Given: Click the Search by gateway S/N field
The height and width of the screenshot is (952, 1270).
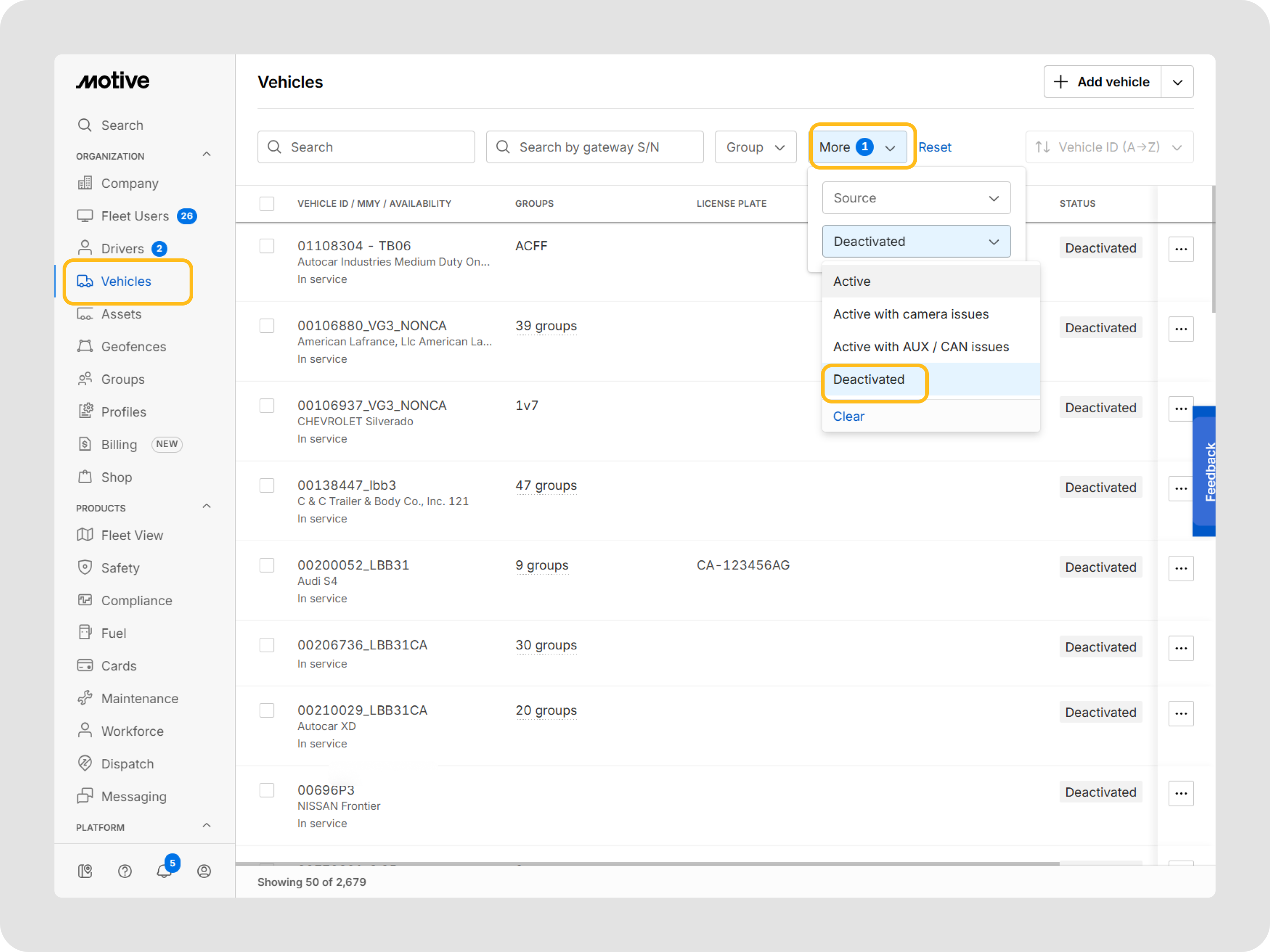Looking at the screenshot, I should click(x=595, y=147).
